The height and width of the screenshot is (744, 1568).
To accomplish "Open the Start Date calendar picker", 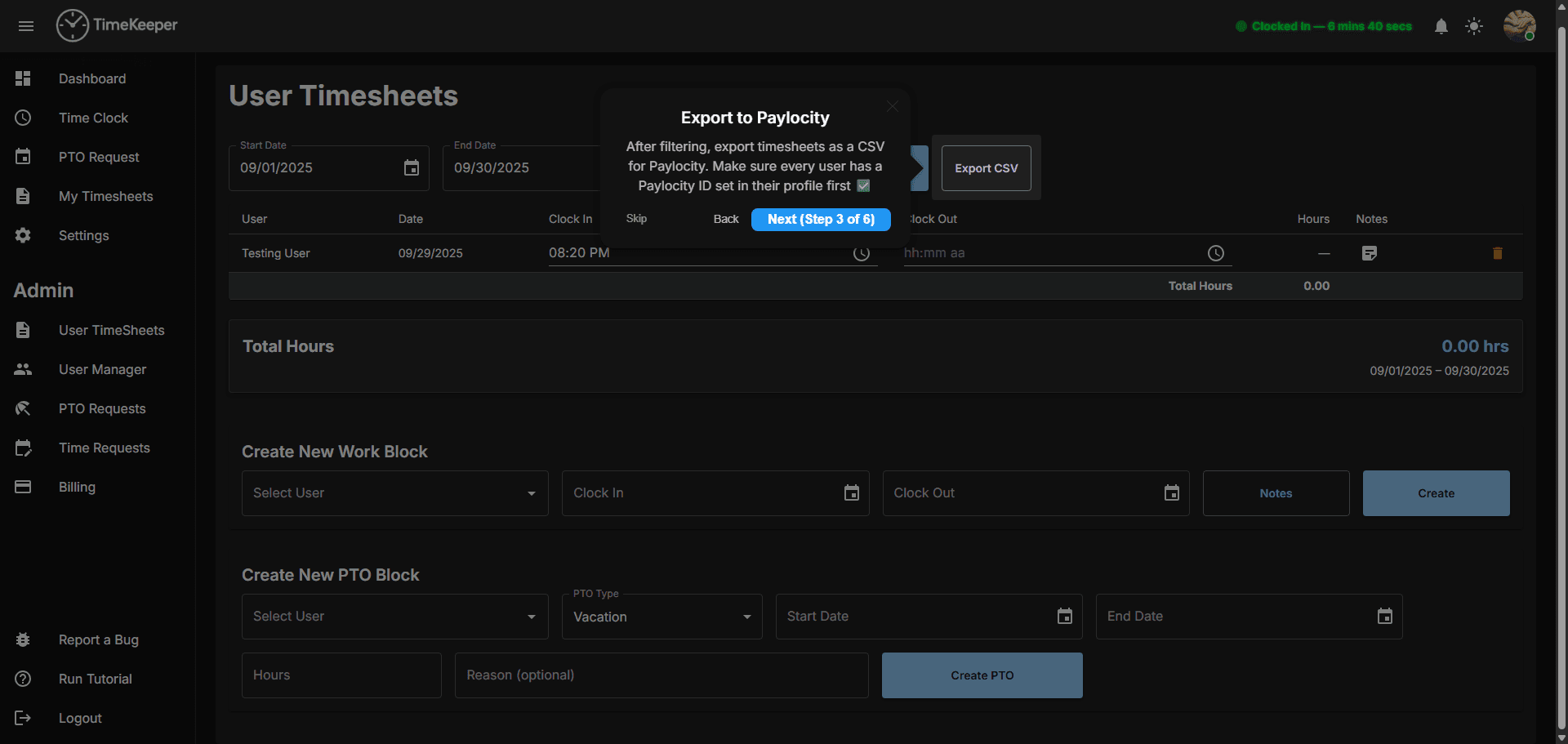I will click(412, 168).
